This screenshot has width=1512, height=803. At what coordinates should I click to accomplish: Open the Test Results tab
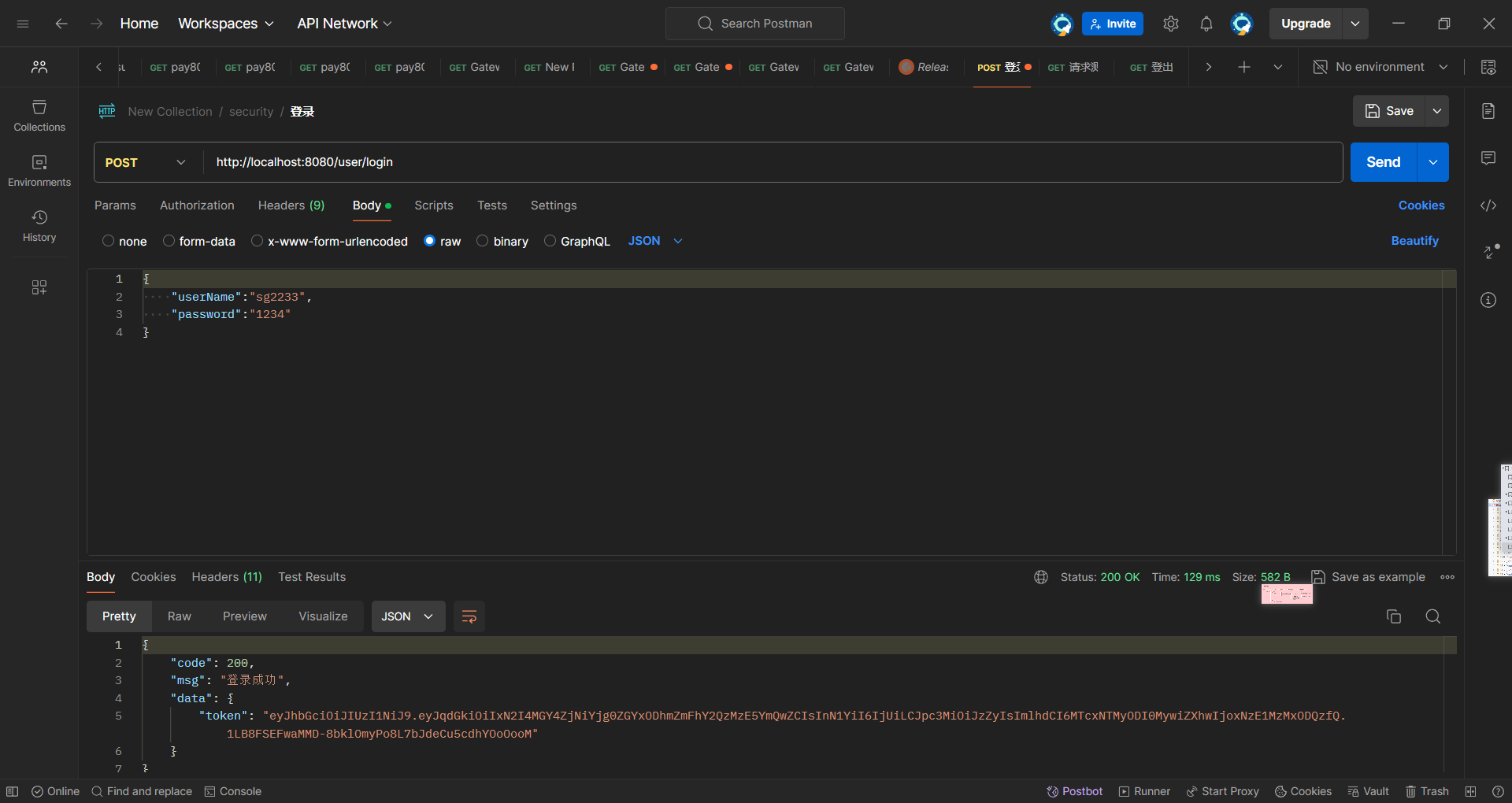312,577
